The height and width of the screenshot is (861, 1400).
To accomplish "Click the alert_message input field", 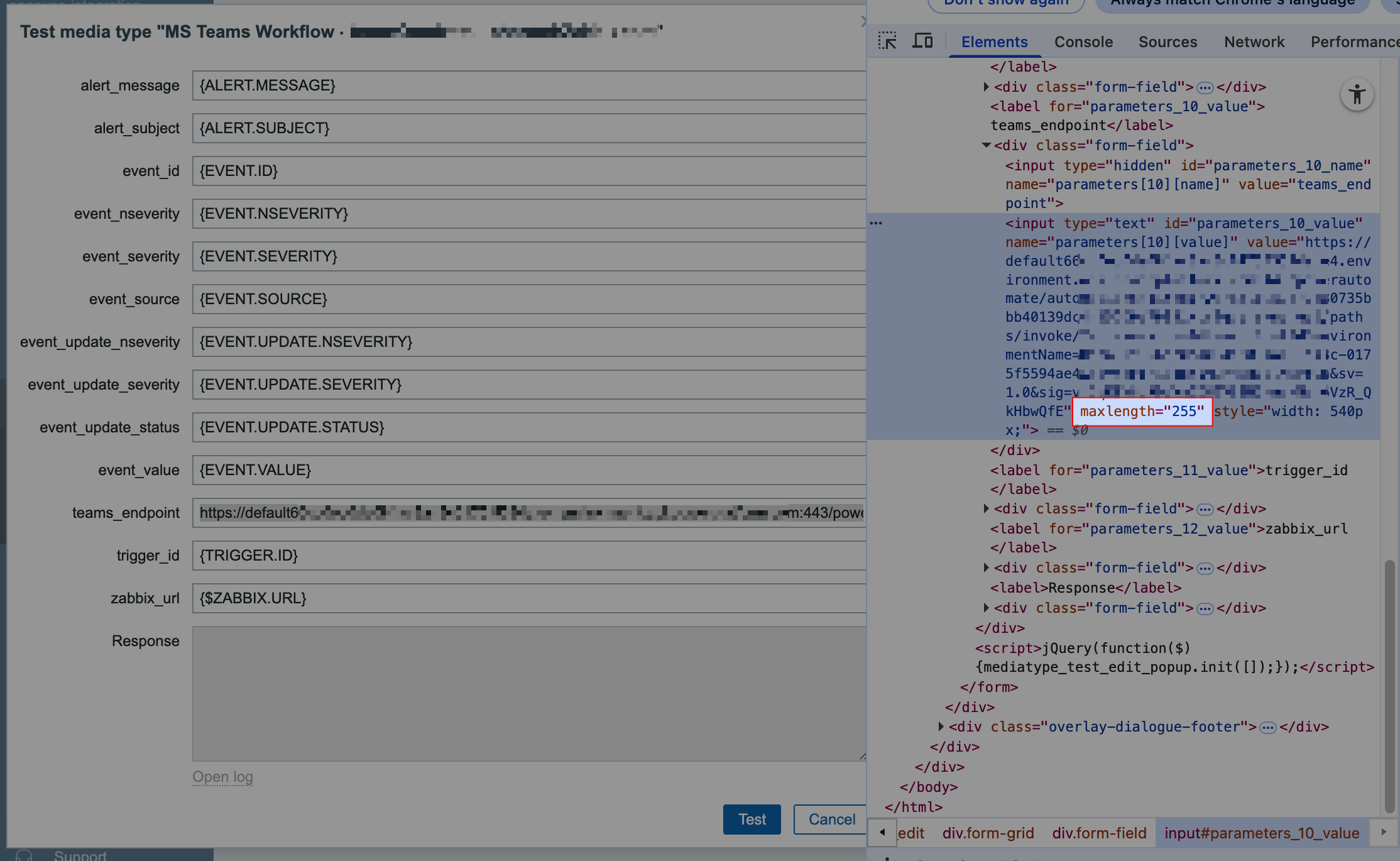I will click(529, 85).
